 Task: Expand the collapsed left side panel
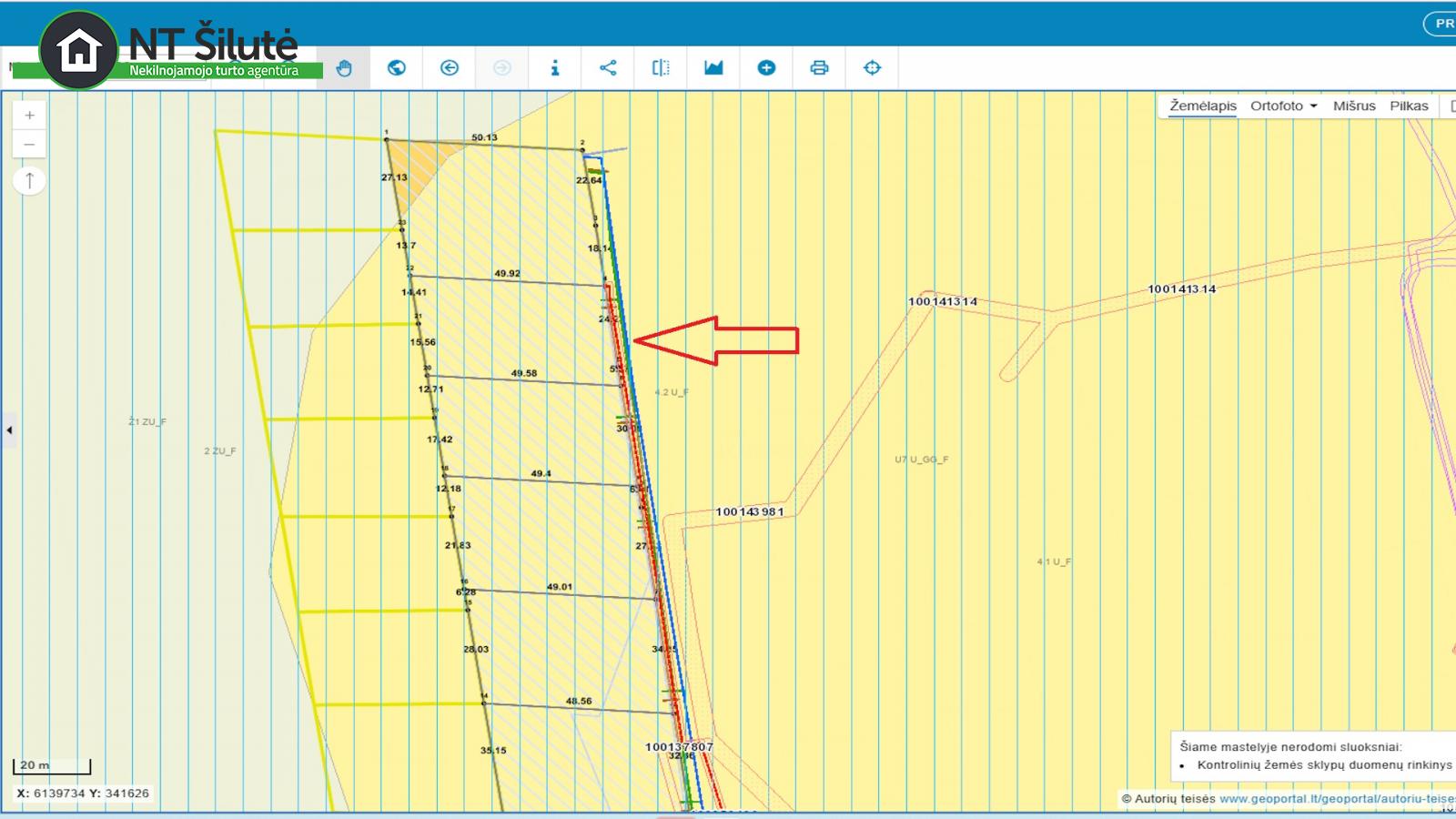tap(9, 430)
